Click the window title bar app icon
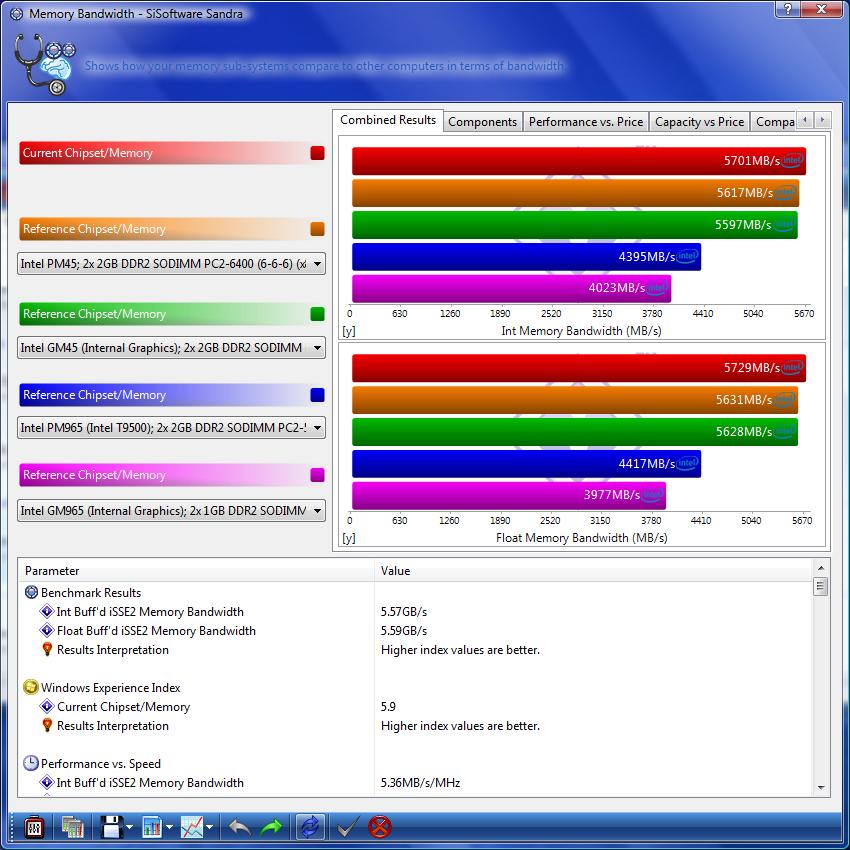The image size is (850, 850). pyautogui.click(x=17, y=14)
